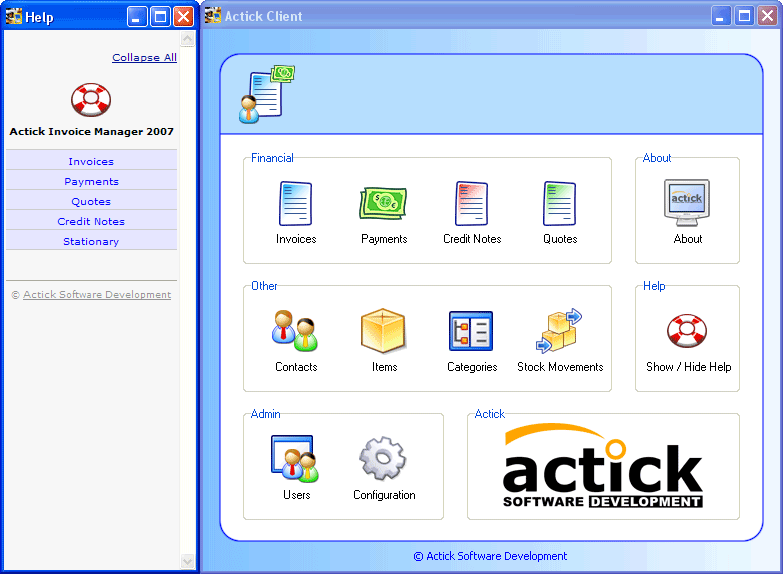The image size is (783, 574).
Task: Click the scroll up arrow in Help
Action: [x=187, y=38]
